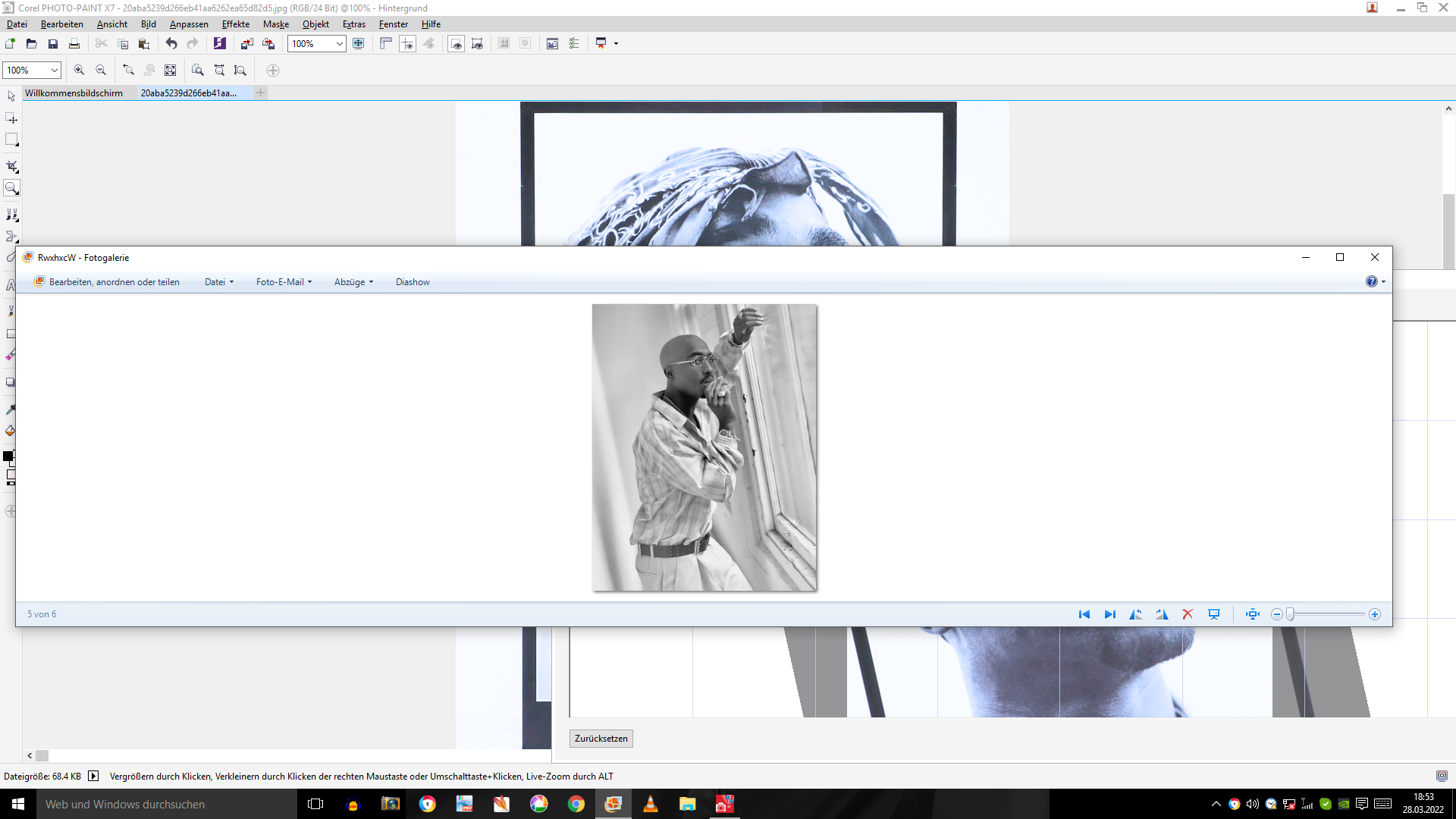Toggle object marquee visibility
1456x819 pixels.
point(477,44)
